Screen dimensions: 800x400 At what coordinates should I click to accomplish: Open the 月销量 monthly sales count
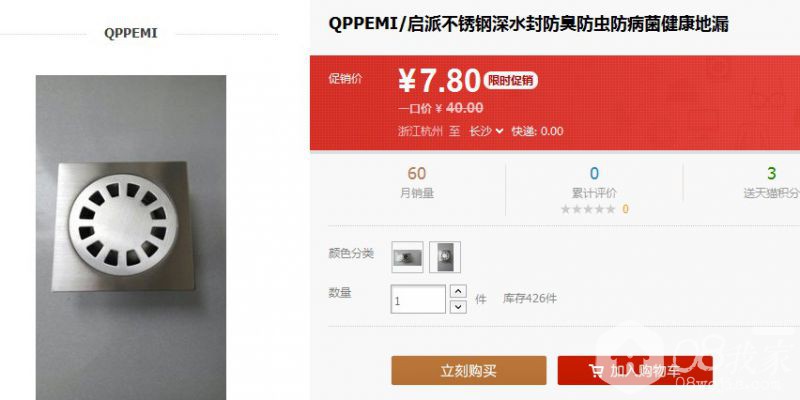coord(417,173)
